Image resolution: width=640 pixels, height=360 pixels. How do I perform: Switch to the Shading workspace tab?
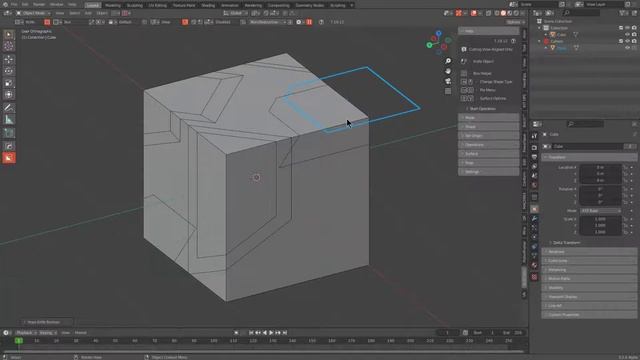(208, 5)
